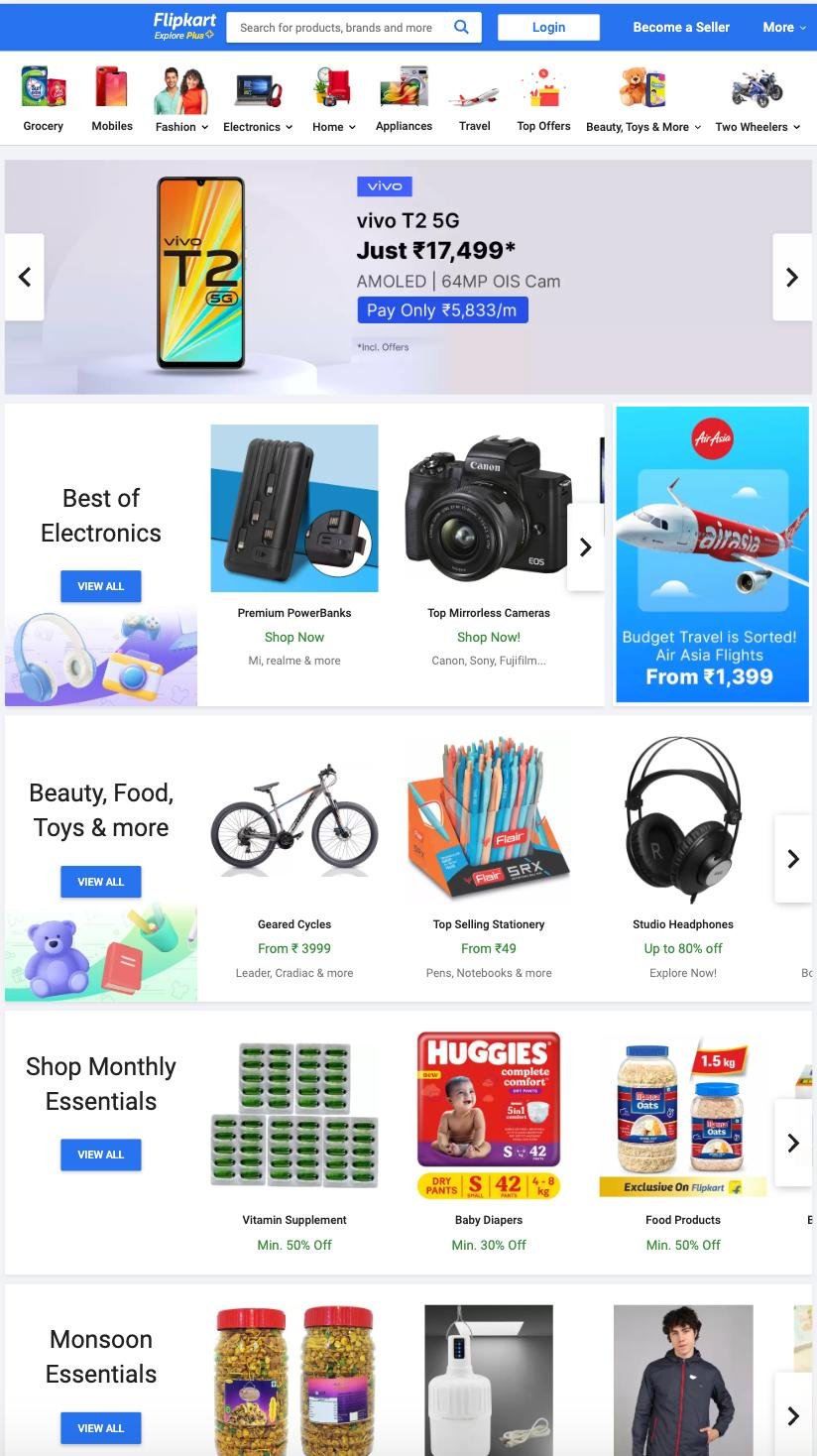817x1456 pixels.
Task: Expand the Fashion dropdown menu
Action: tap(181, 127)
